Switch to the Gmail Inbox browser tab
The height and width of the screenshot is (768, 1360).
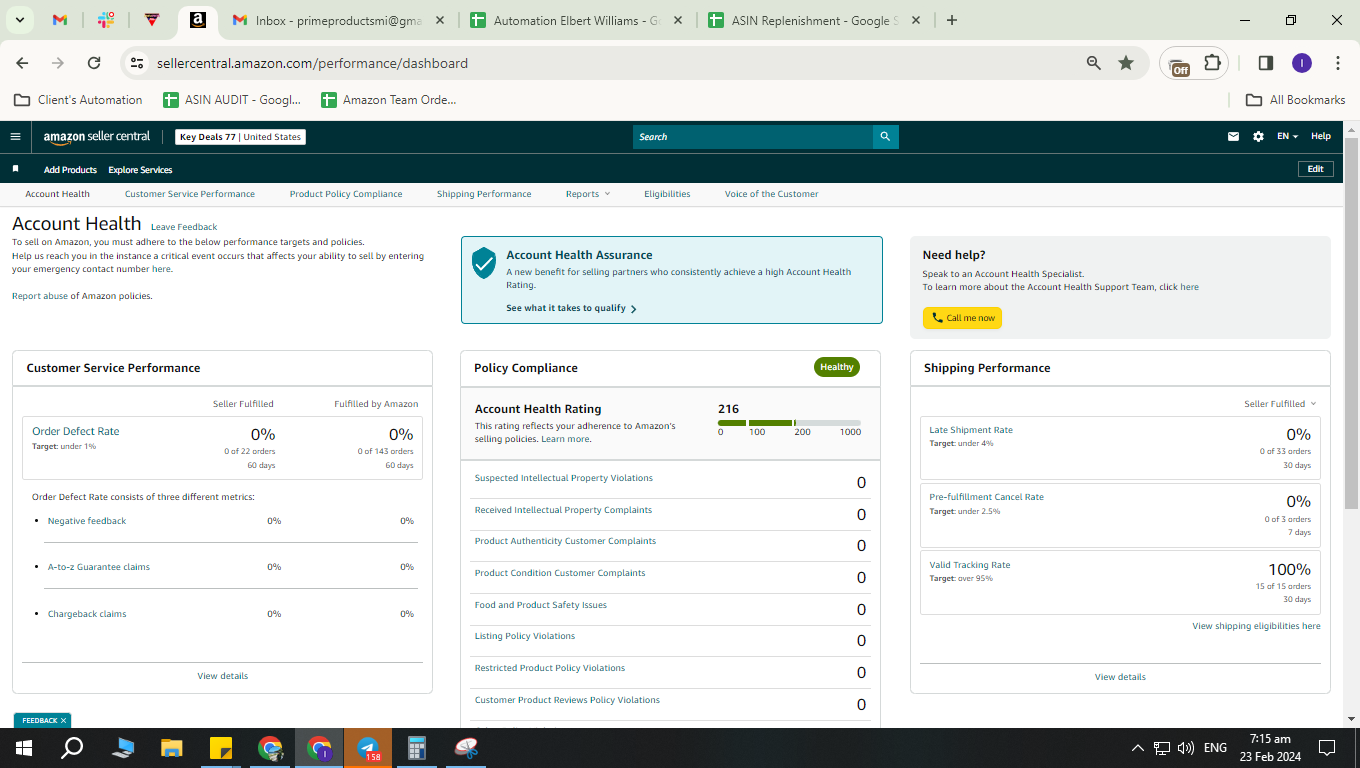pyautogui.click(x=336, y=20)
